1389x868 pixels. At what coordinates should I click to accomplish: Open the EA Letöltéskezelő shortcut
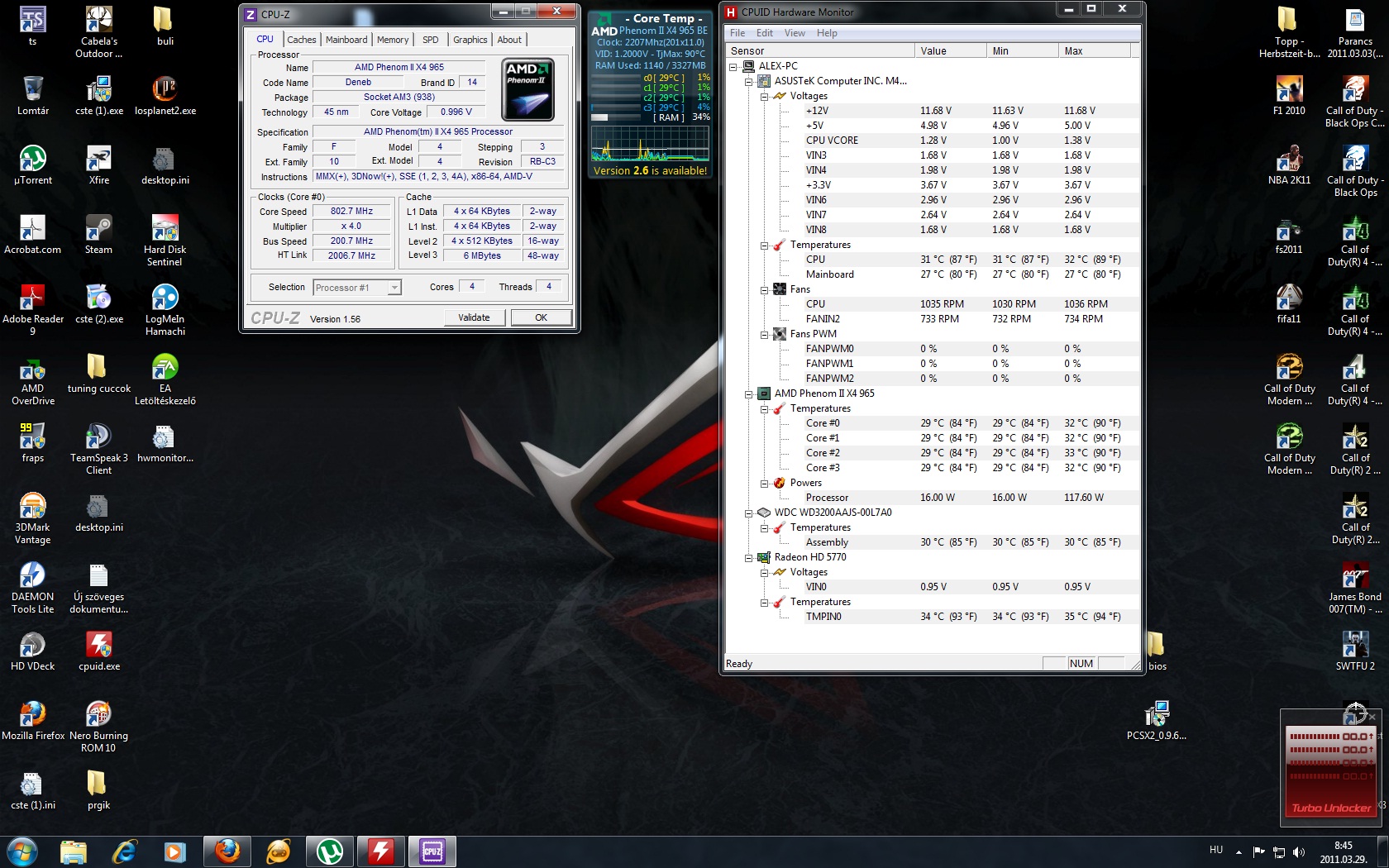165,379
